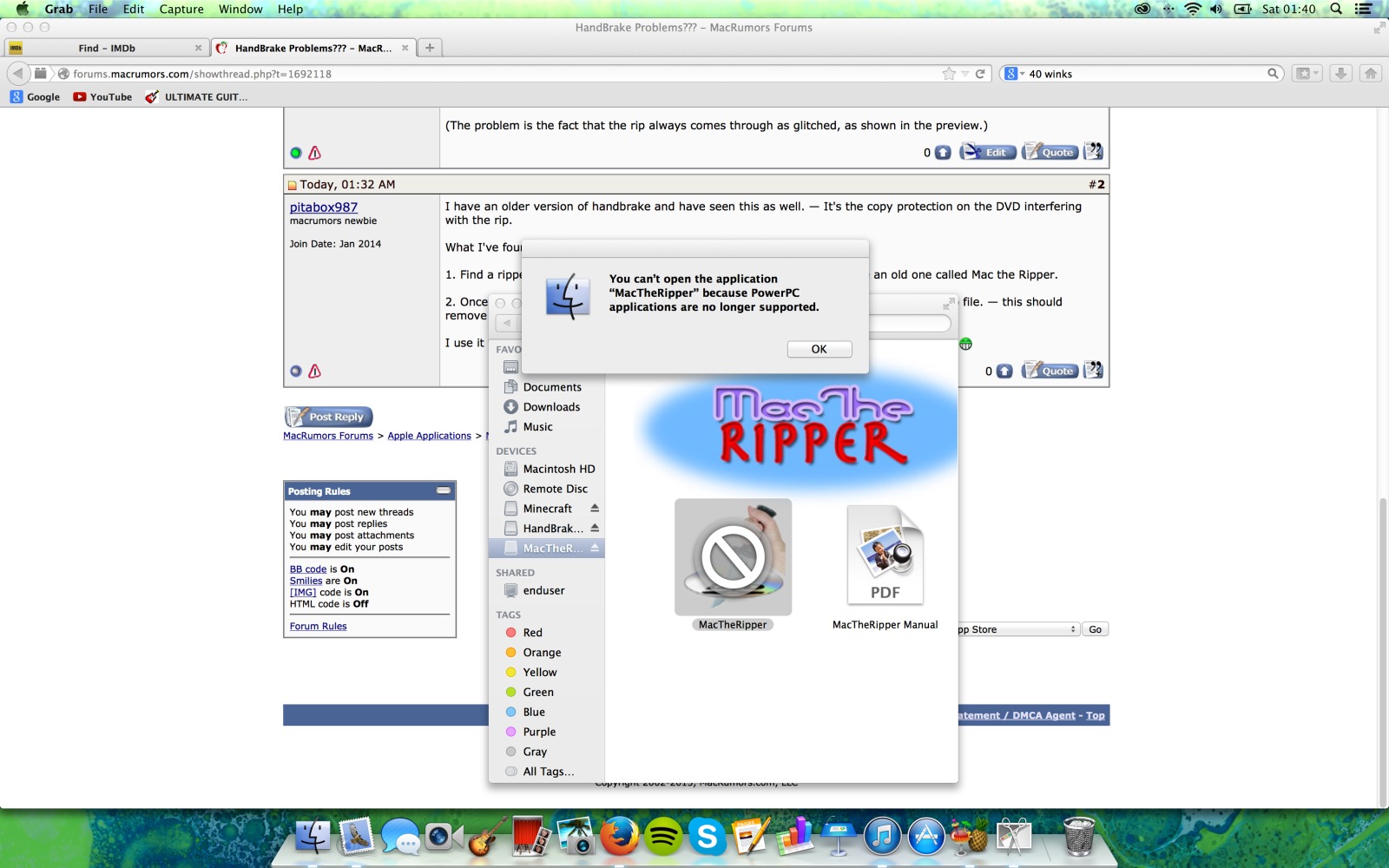The height and width of the screenshot is (868, 1389).
Task: Open the Grab menu
Action: 59,9
